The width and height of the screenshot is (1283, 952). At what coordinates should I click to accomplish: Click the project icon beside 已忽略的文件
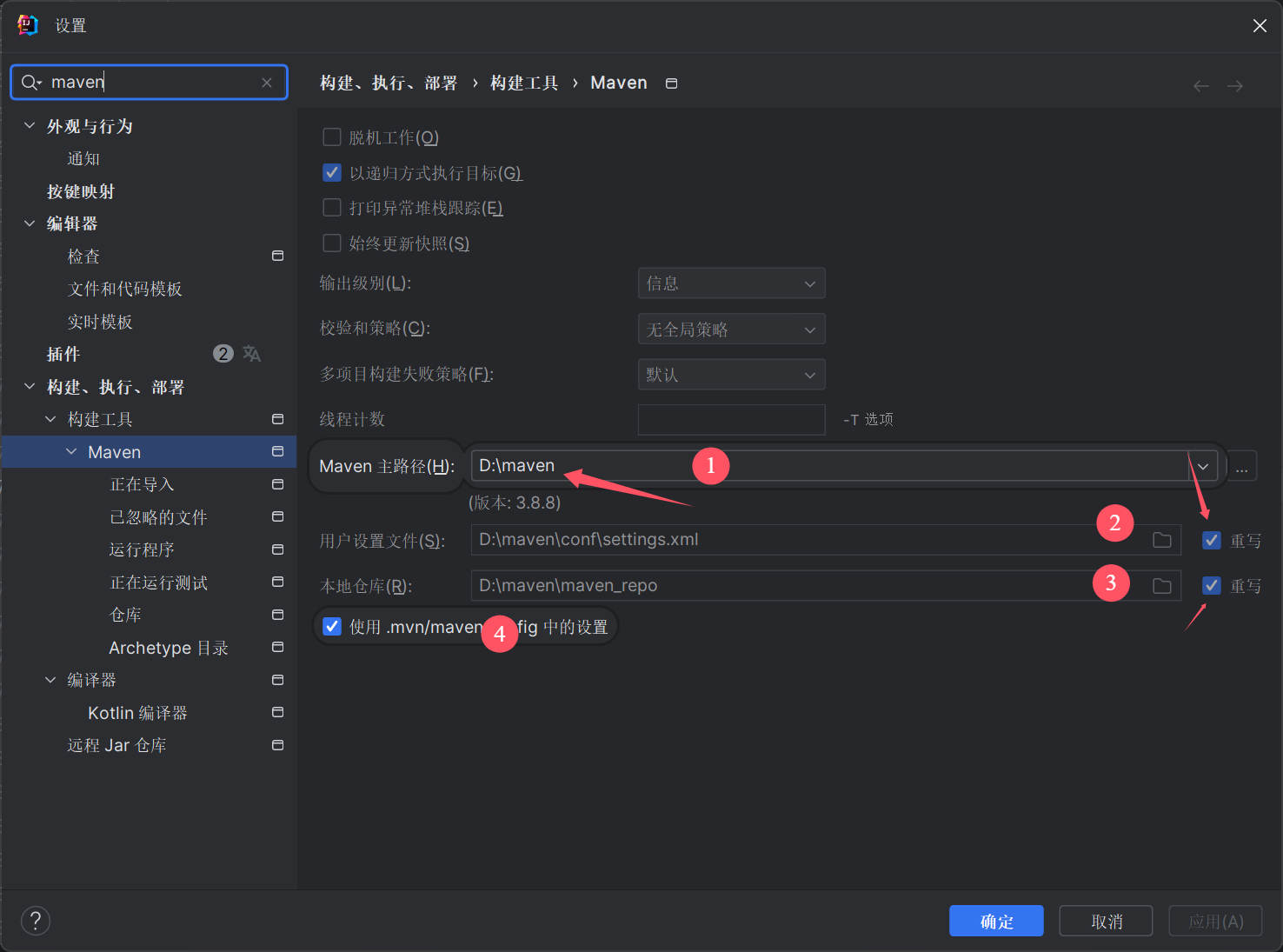point(278,516)
